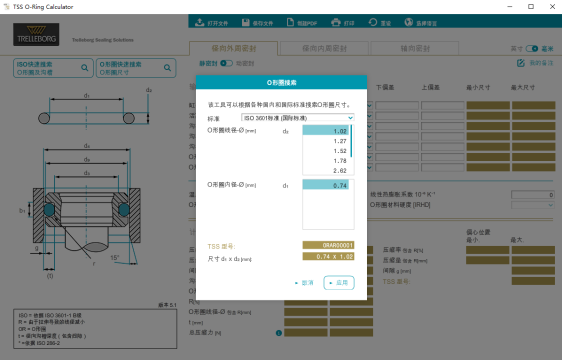Select cross-section value 1.78 in d2 list
Viewport: 562px width, 360px height.
[325, 161]
